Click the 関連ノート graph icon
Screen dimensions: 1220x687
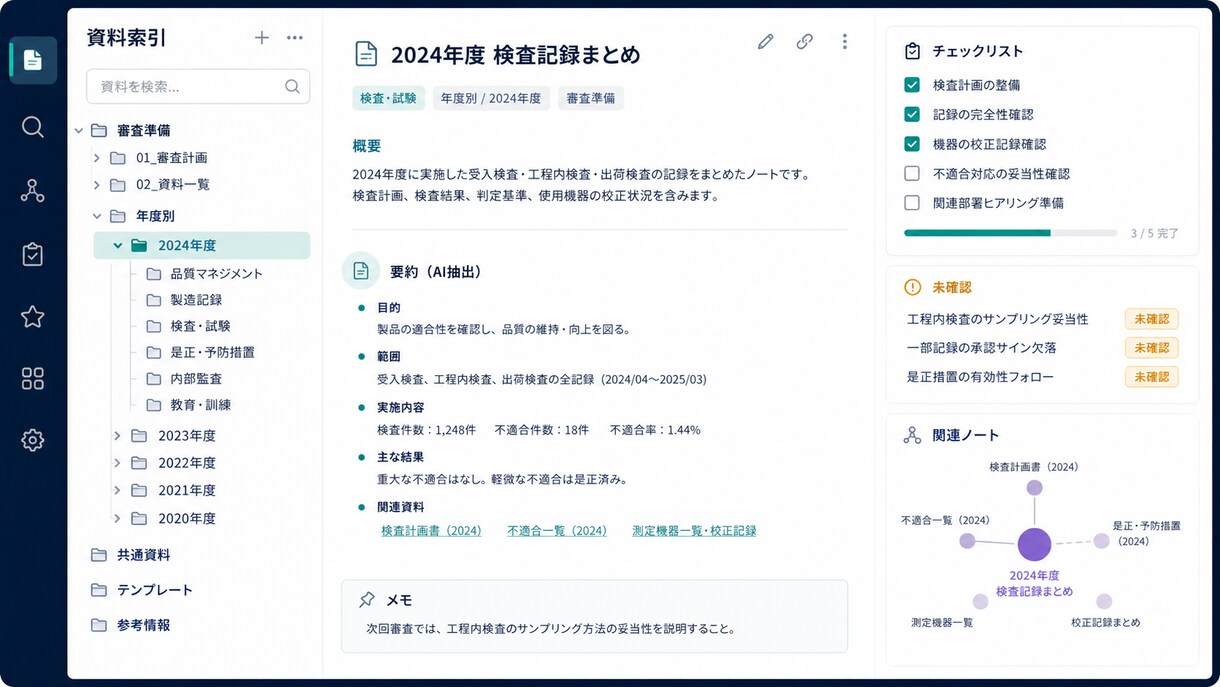(912, 435)
